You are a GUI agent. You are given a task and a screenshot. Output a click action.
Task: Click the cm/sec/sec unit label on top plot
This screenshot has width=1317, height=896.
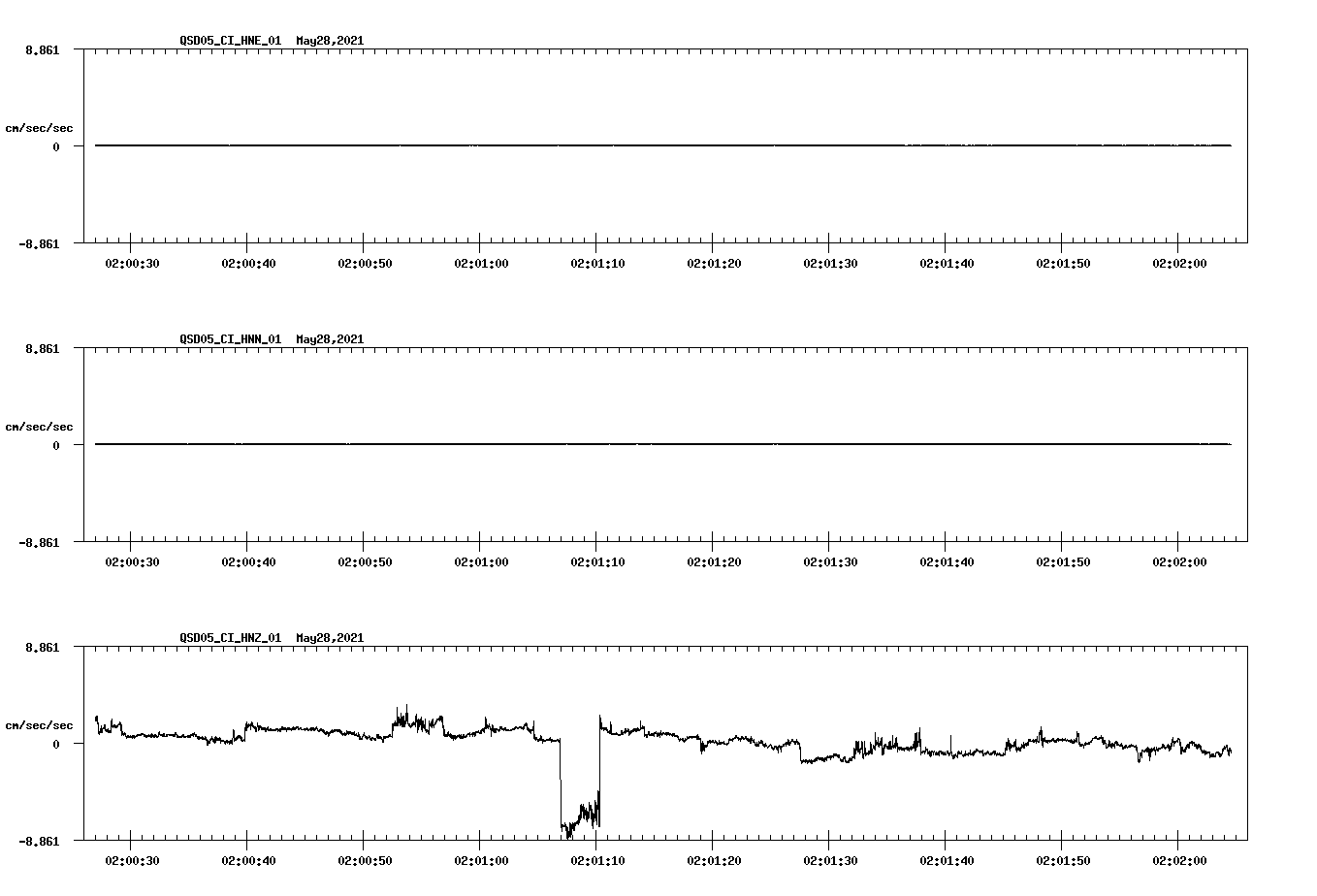39,127
